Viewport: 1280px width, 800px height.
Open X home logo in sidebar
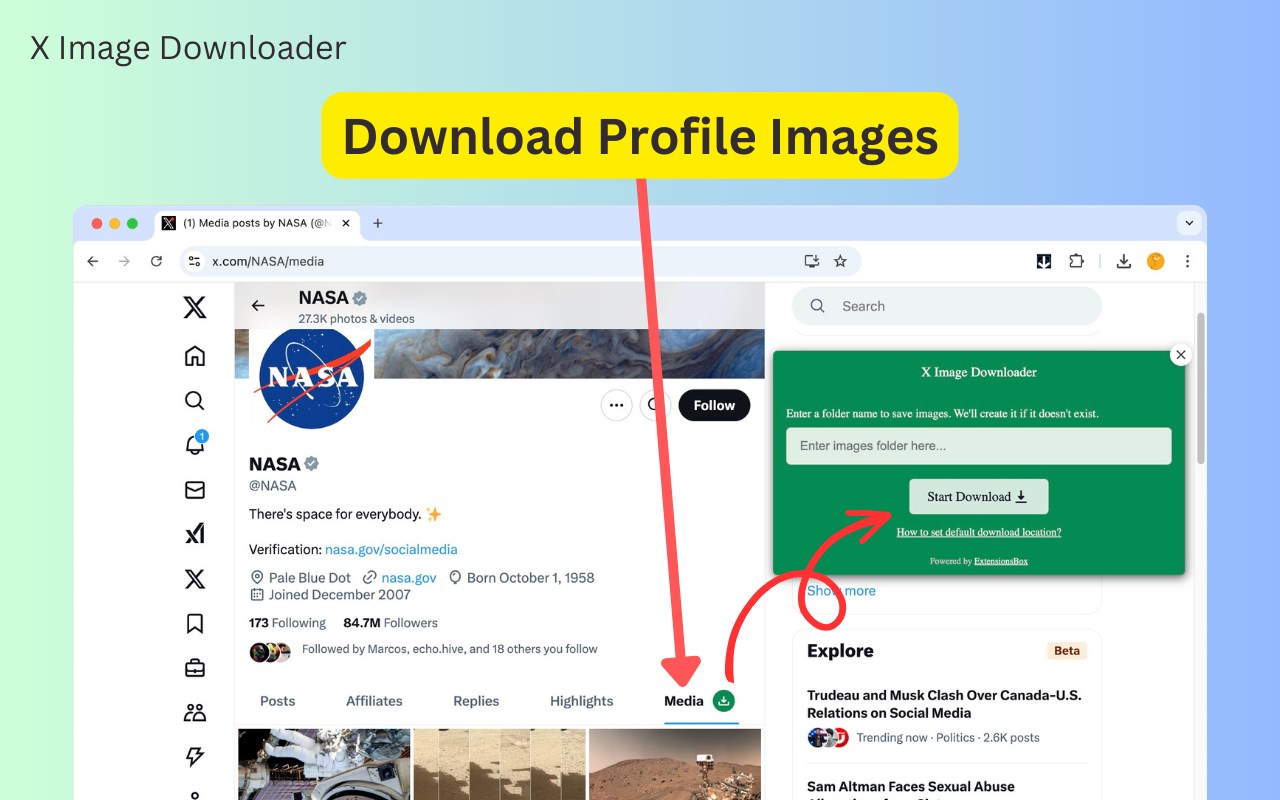[195, 308]
